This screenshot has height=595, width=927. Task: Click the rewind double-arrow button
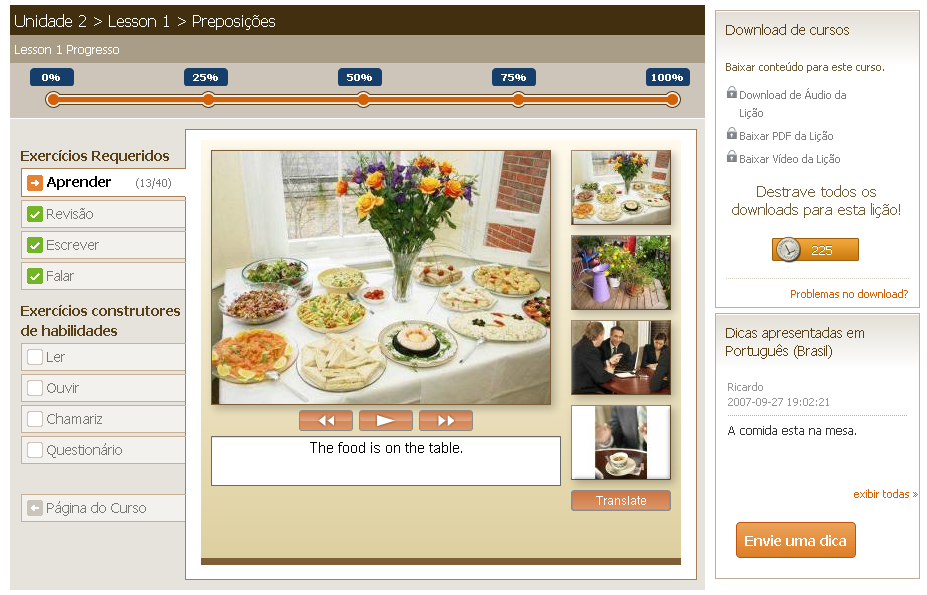tap(325, 421)
